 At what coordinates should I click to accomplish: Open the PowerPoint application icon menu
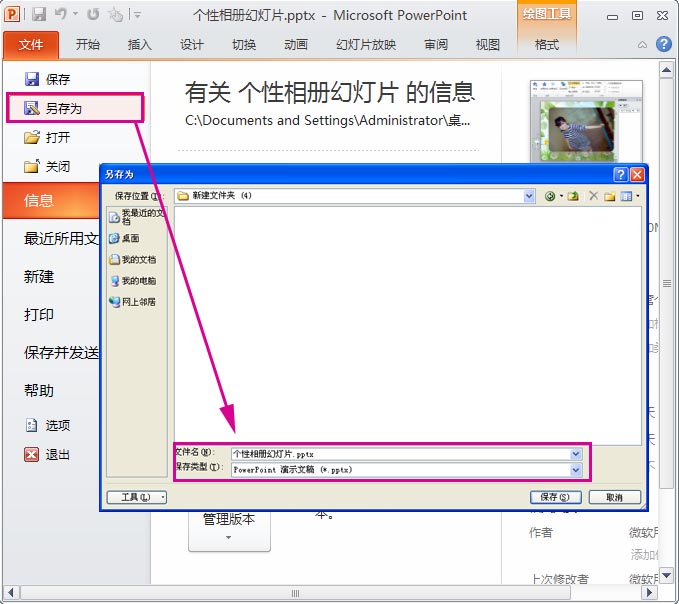(12, 15)
